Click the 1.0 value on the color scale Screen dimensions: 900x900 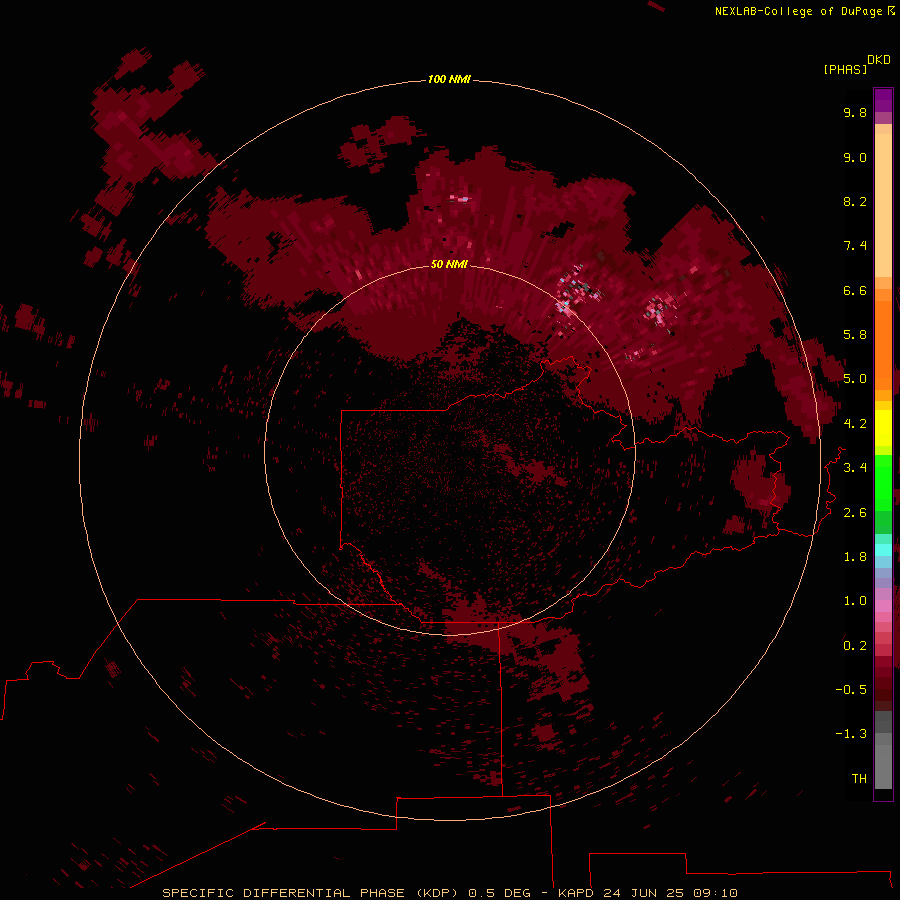(x=855, y=601)
